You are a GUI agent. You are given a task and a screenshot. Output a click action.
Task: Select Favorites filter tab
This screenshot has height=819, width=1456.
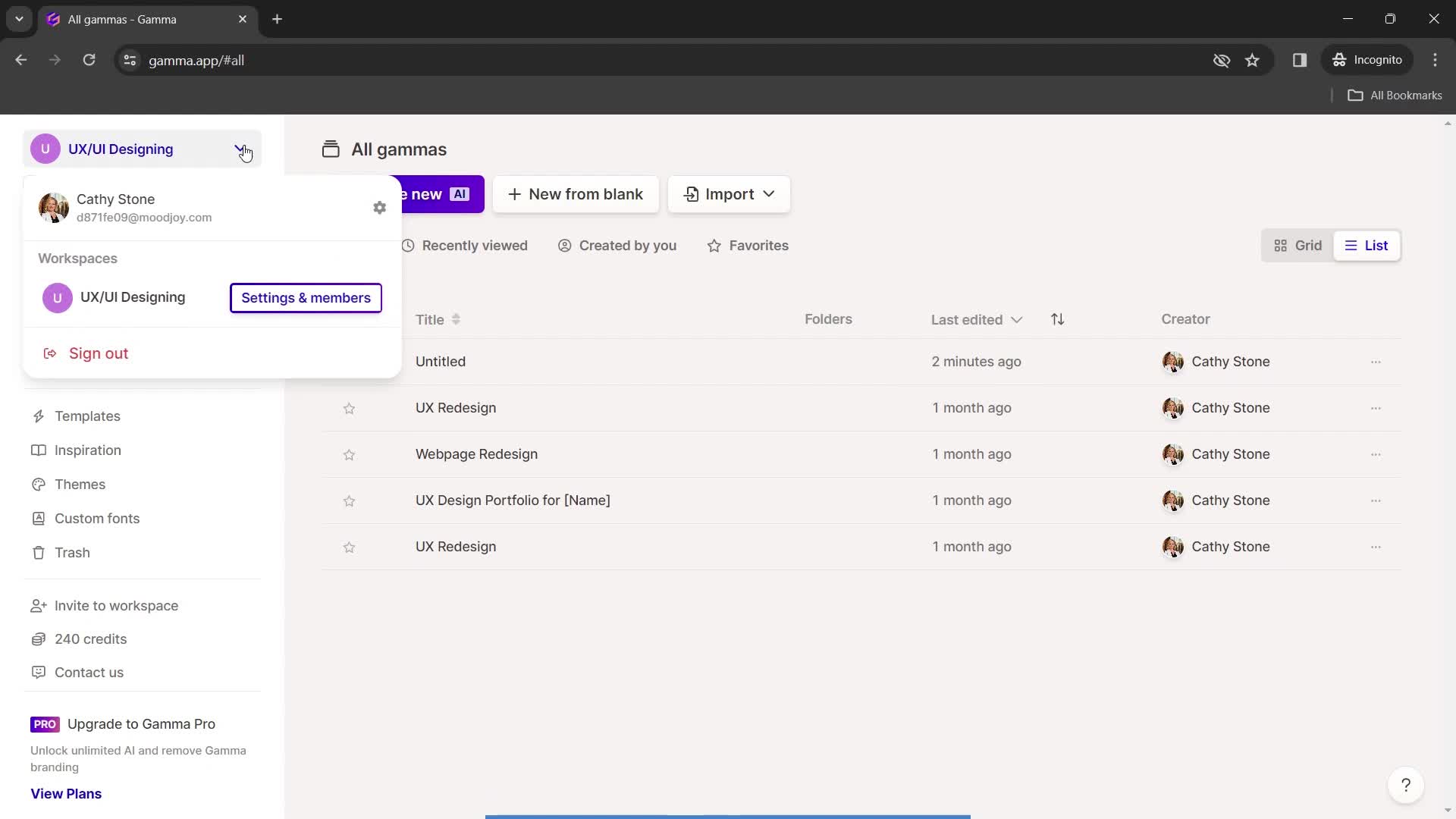point(748,246)
